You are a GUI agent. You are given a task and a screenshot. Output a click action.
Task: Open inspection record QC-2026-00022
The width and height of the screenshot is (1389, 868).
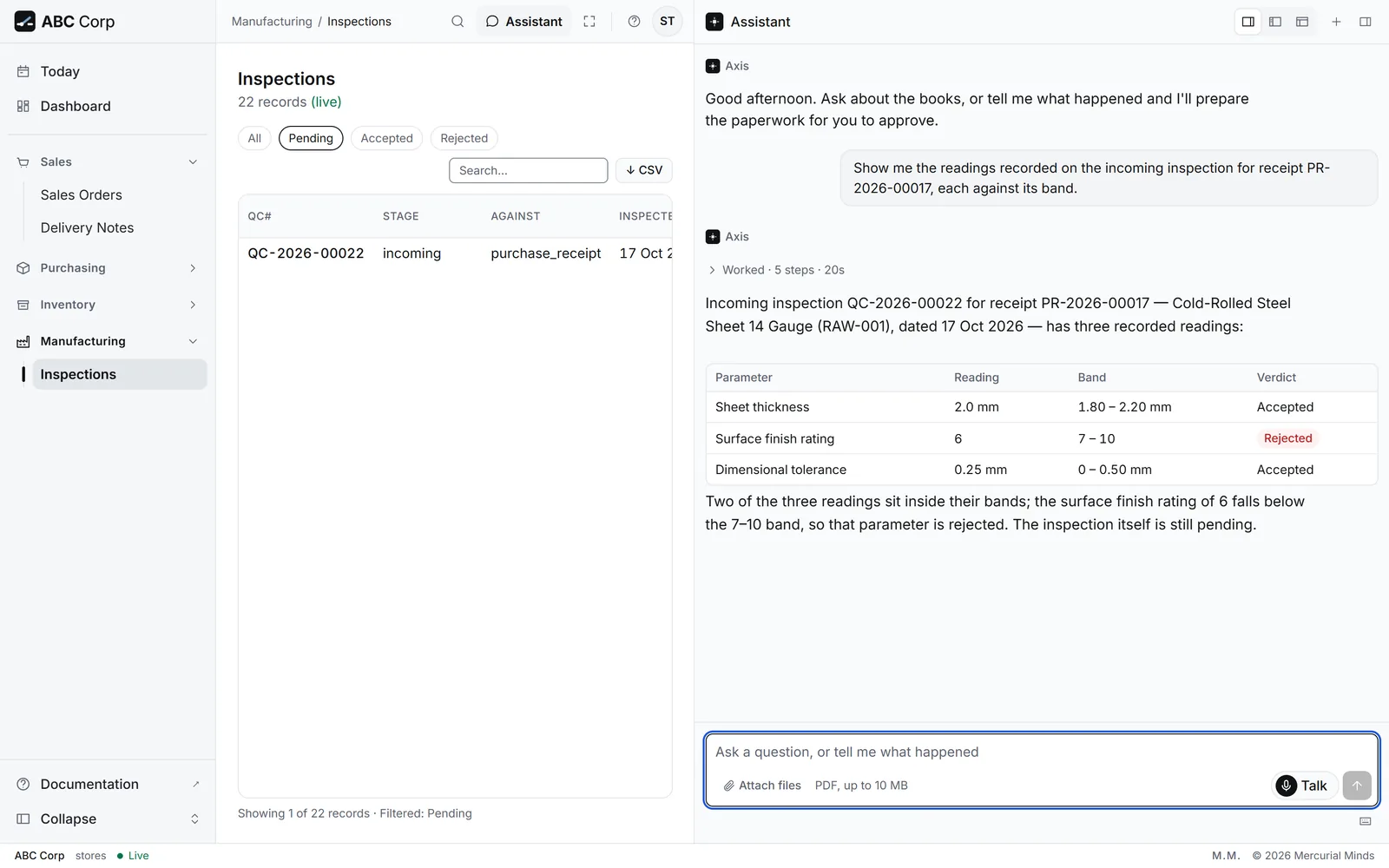(x=306, y=253)
